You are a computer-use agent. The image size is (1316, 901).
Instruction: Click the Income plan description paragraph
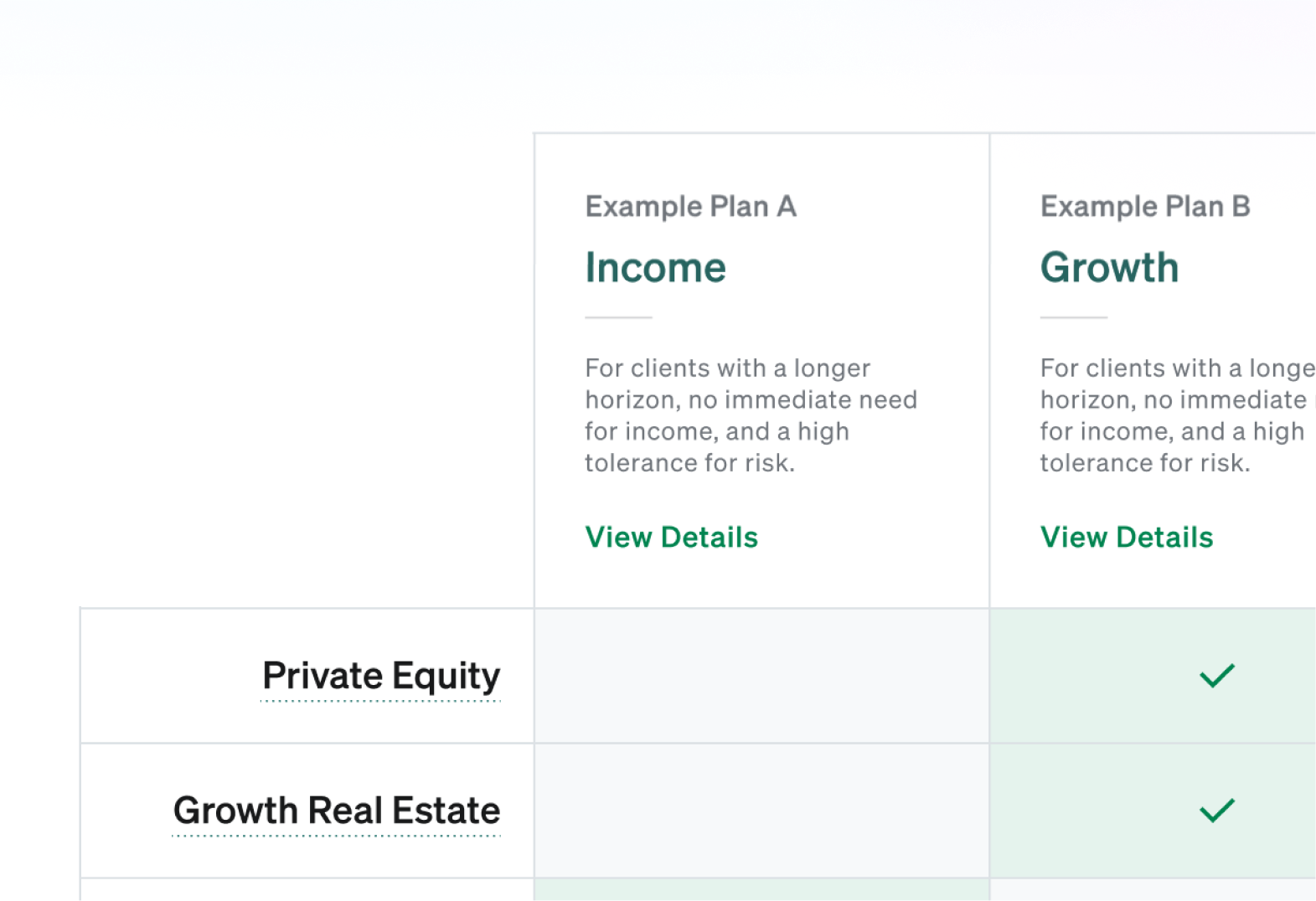[751, 415]
